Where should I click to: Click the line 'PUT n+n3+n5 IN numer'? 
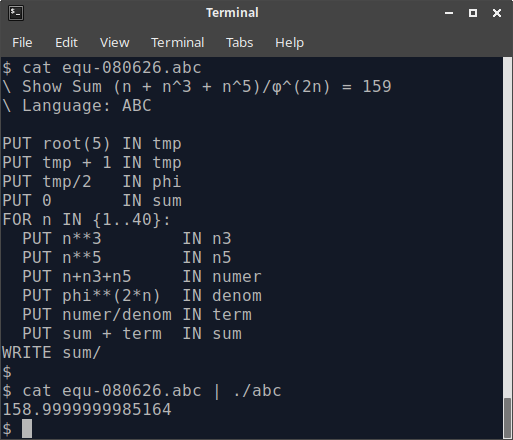[x=142, y=277]
